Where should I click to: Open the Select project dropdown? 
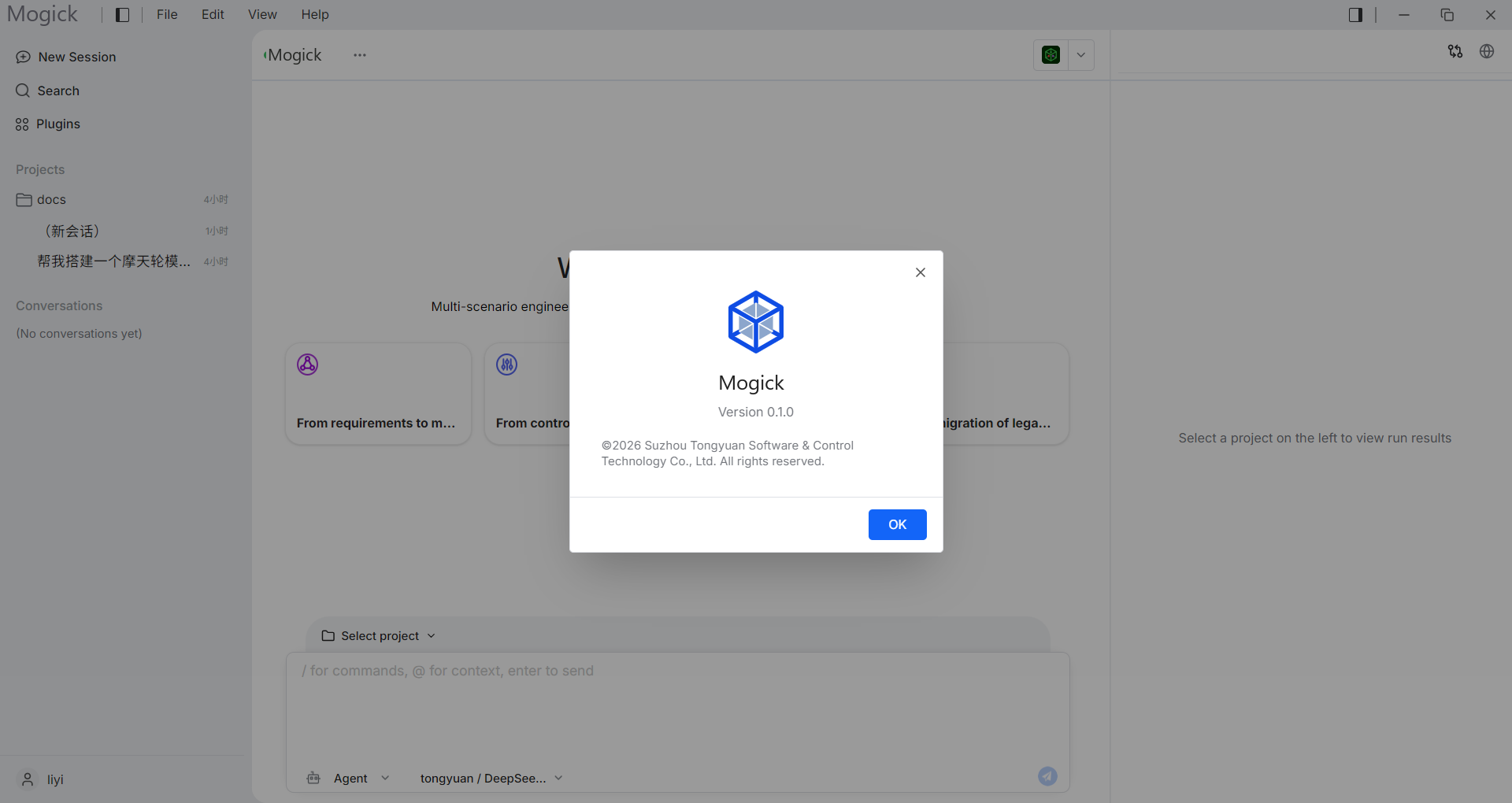pos(379,636)
